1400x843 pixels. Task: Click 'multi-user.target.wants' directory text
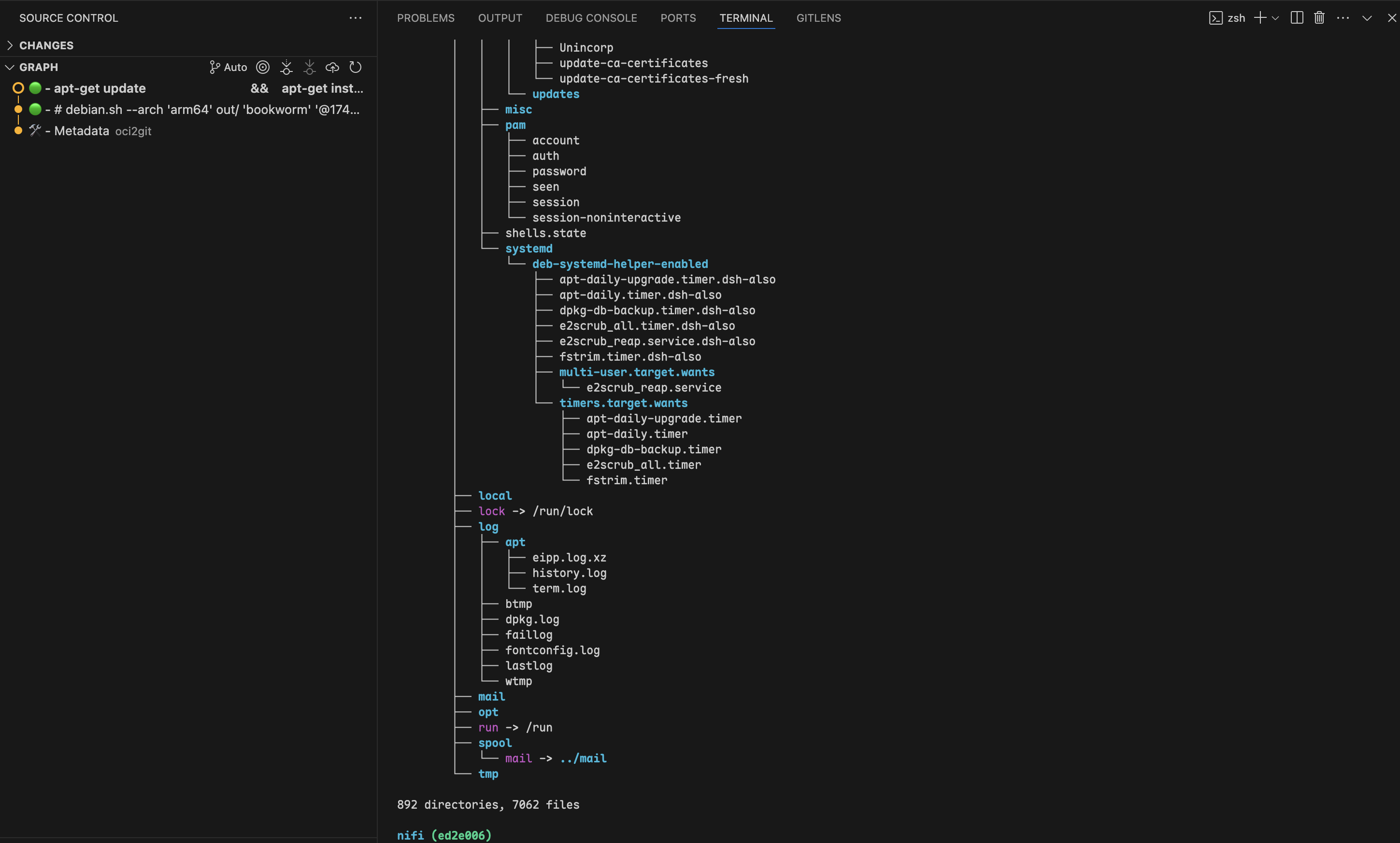pos(637,372)
